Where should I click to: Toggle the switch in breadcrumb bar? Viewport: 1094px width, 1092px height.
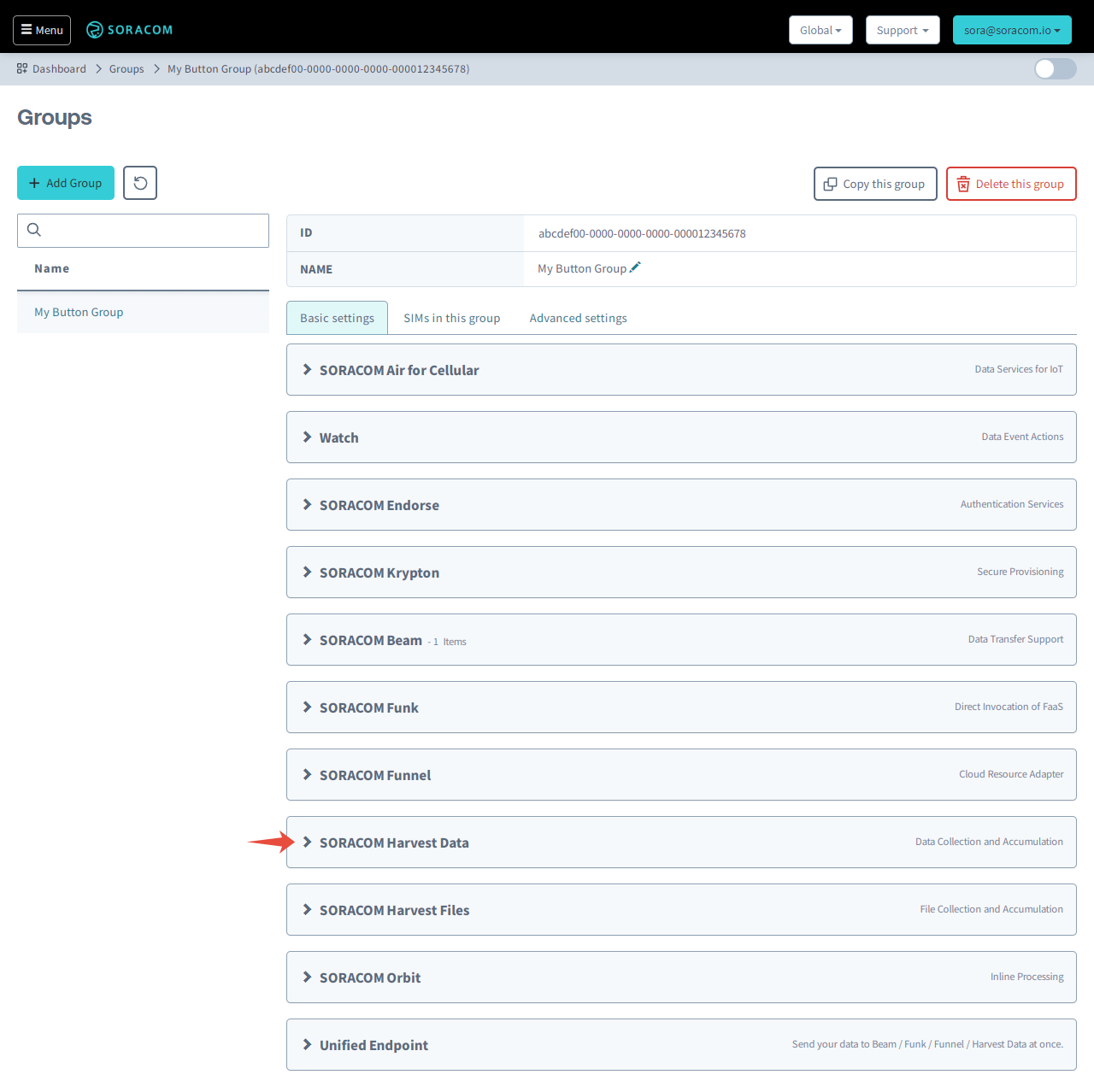click(1055, 68)
